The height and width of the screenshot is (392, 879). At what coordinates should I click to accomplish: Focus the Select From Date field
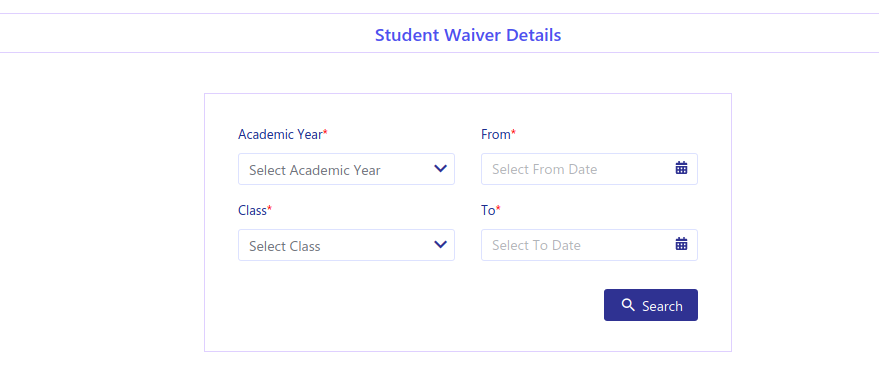click(x=589, y=169)
